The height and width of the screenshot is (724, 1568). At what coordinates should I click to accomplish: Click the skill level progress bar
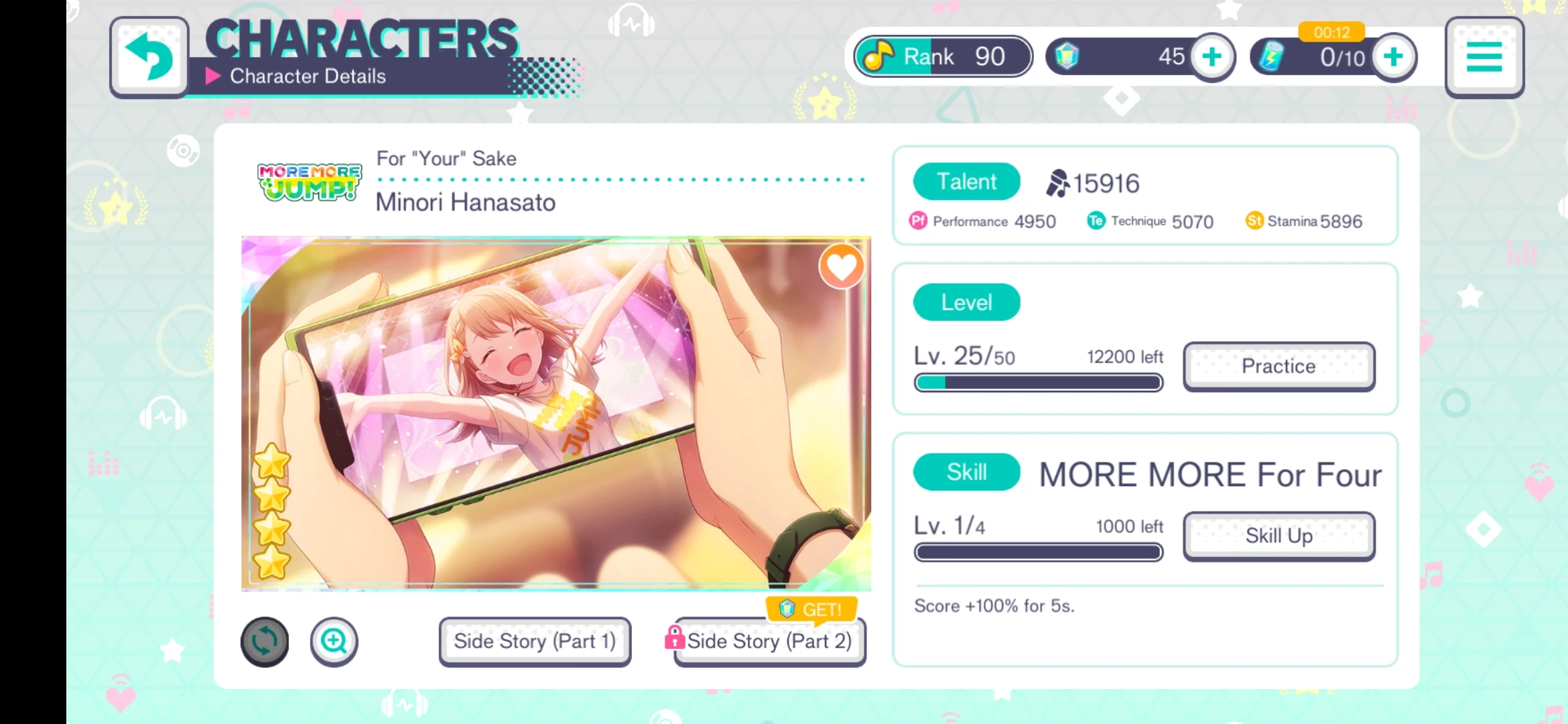pos(1039,552)
